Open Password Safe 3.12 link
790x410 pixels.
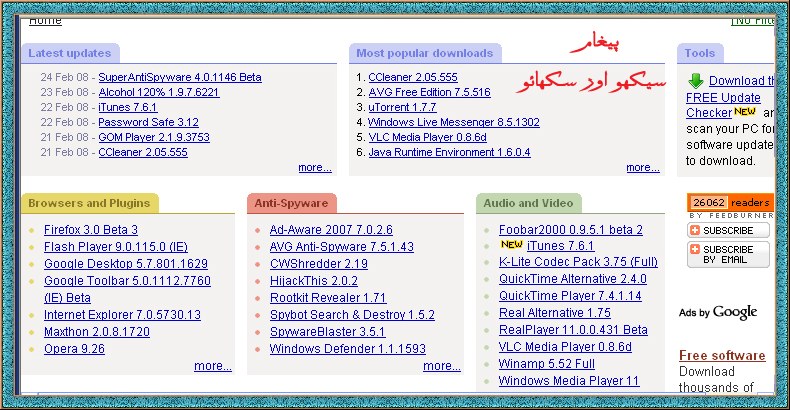(x=148, y=122)
